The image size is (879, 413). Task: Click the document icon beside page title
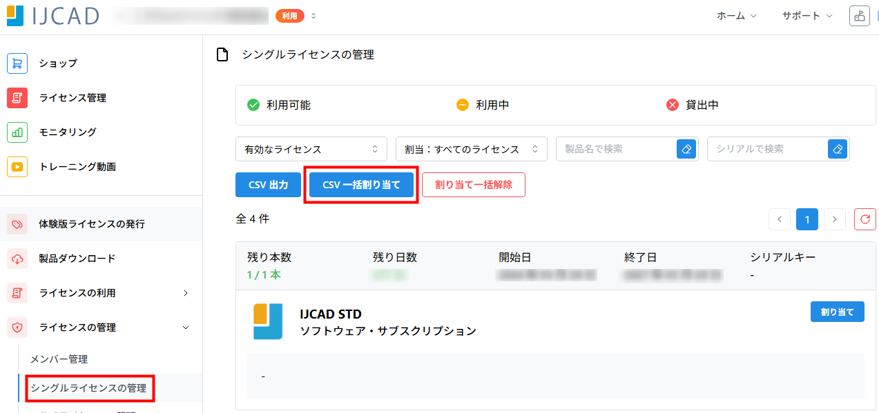tap(223, 55)
